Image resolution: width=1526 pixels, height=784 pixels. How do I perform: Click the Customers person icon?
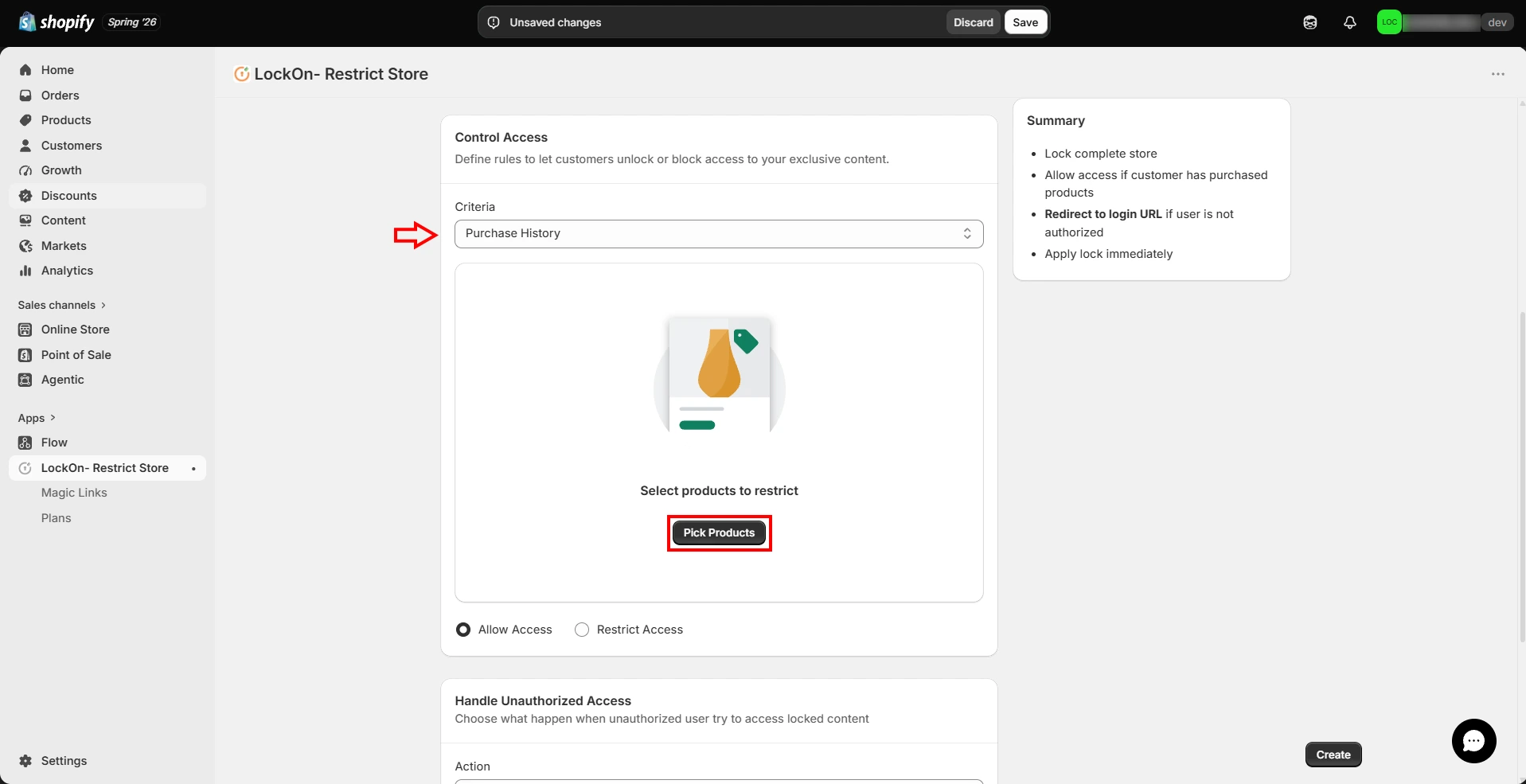(x=25, y=146)
